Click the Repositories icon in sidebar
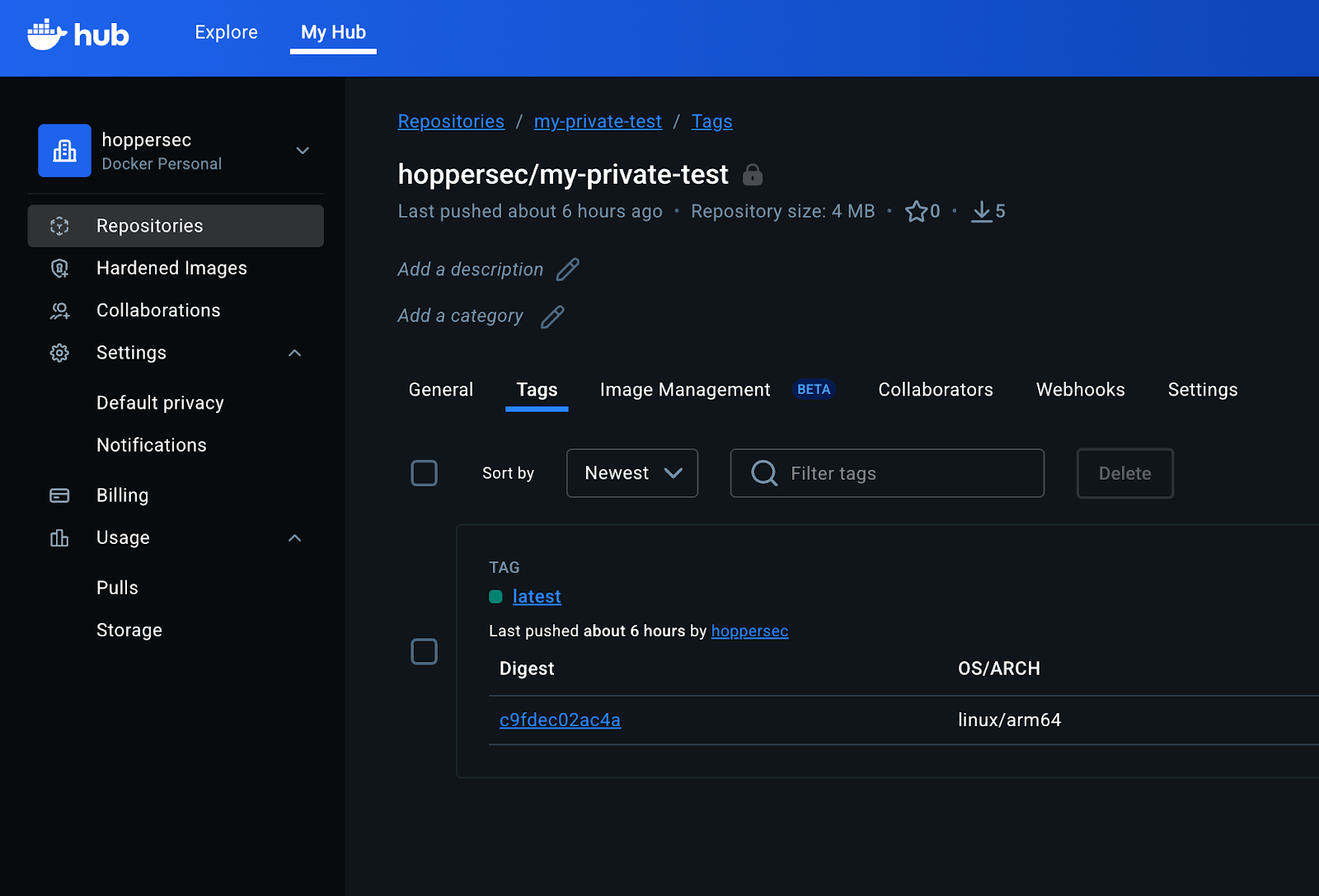This screenshot has width=1319, height=896. pyautogui.click(x=59, y=226)
